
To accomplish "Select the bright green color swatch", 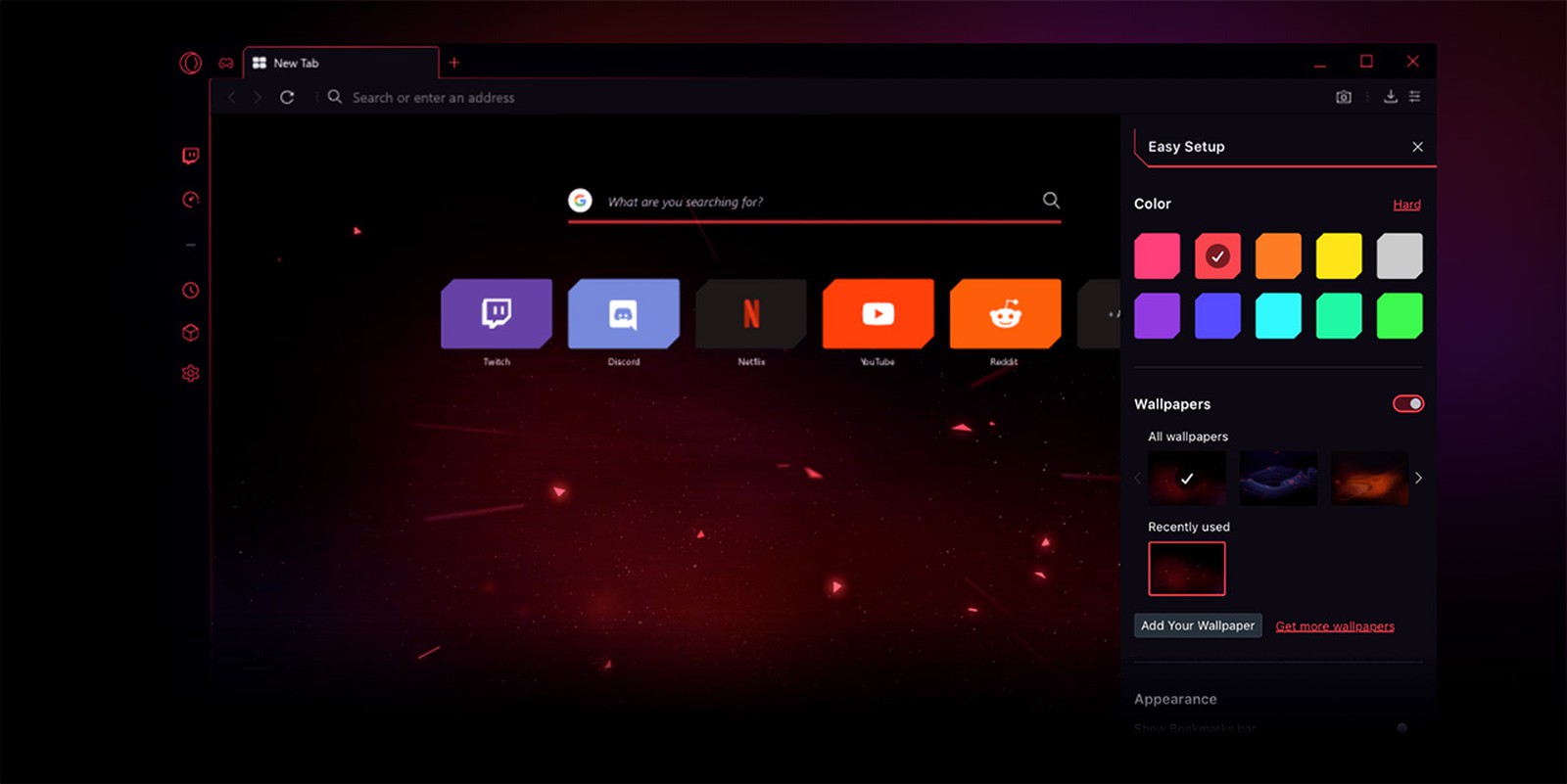I will tap(1401, 316).
